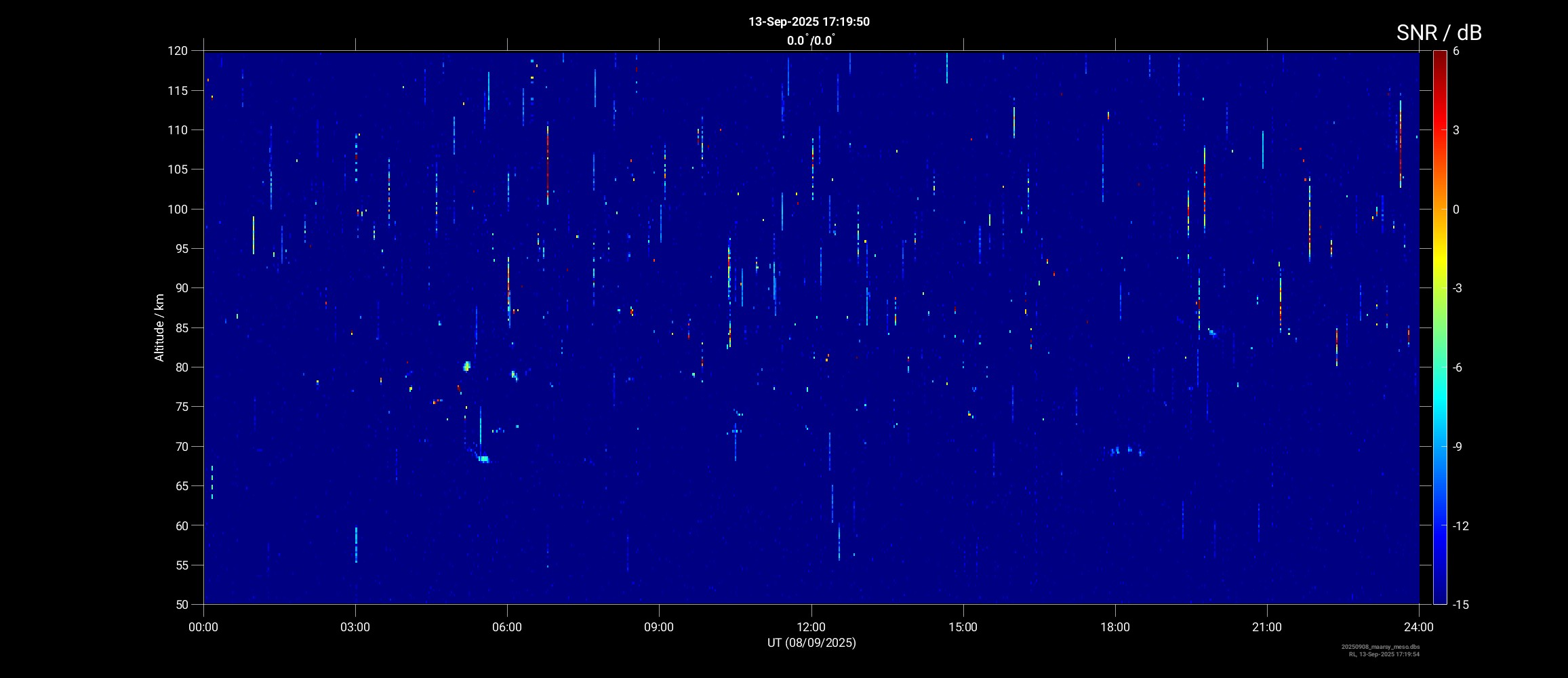Viewport: 1568px width, 678px height.
Task: Click the SNR / dB colorbar title
Action: click(1439, 33)
